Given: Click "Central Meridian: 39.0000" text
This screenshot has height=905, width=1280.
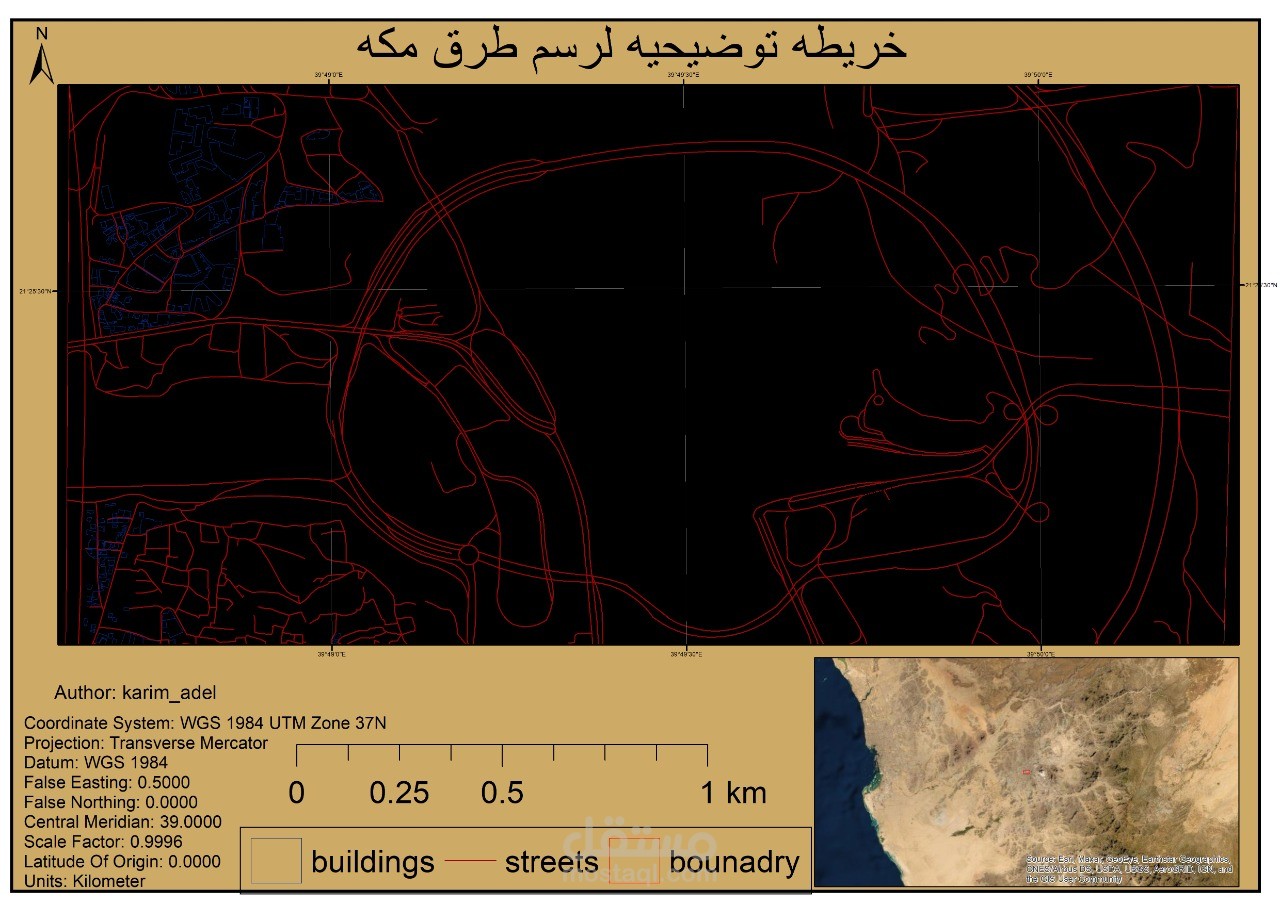Looking at the screenshot, I should click(x=123, y=822).
